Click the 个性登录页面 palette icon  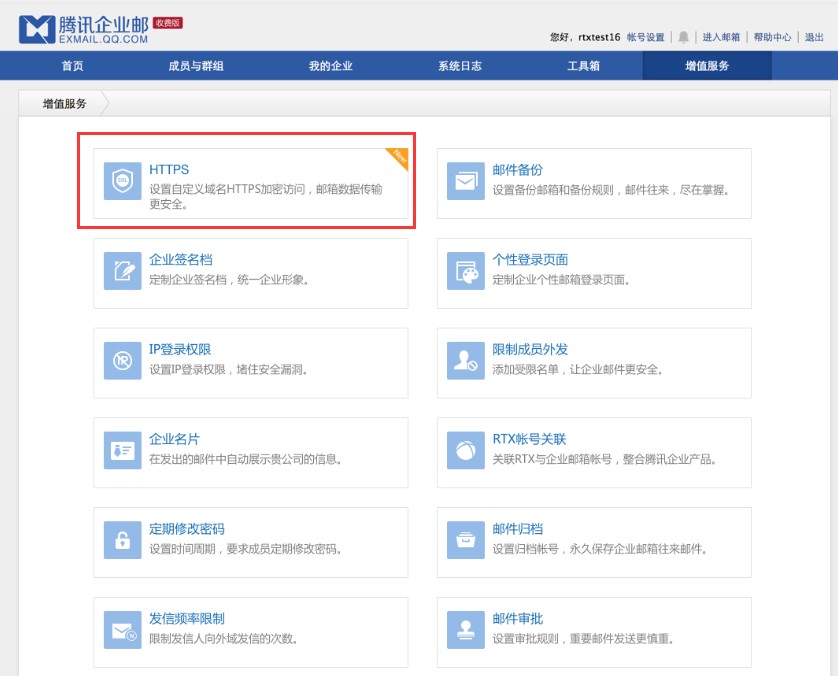coord(466,271)
